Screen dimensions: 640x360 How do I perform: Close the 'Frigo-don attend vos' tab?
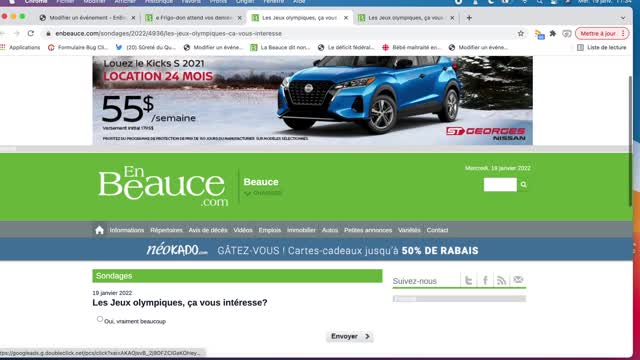240,18
